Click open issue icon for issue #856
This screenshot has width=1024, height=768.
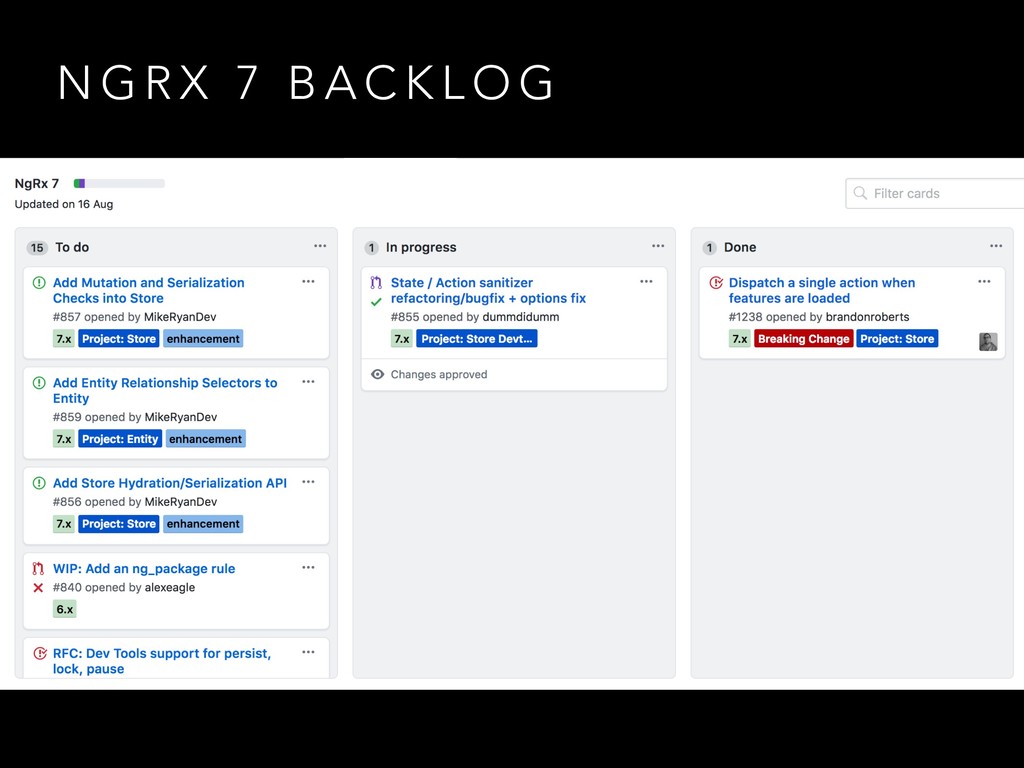click(x=39, y=483)
